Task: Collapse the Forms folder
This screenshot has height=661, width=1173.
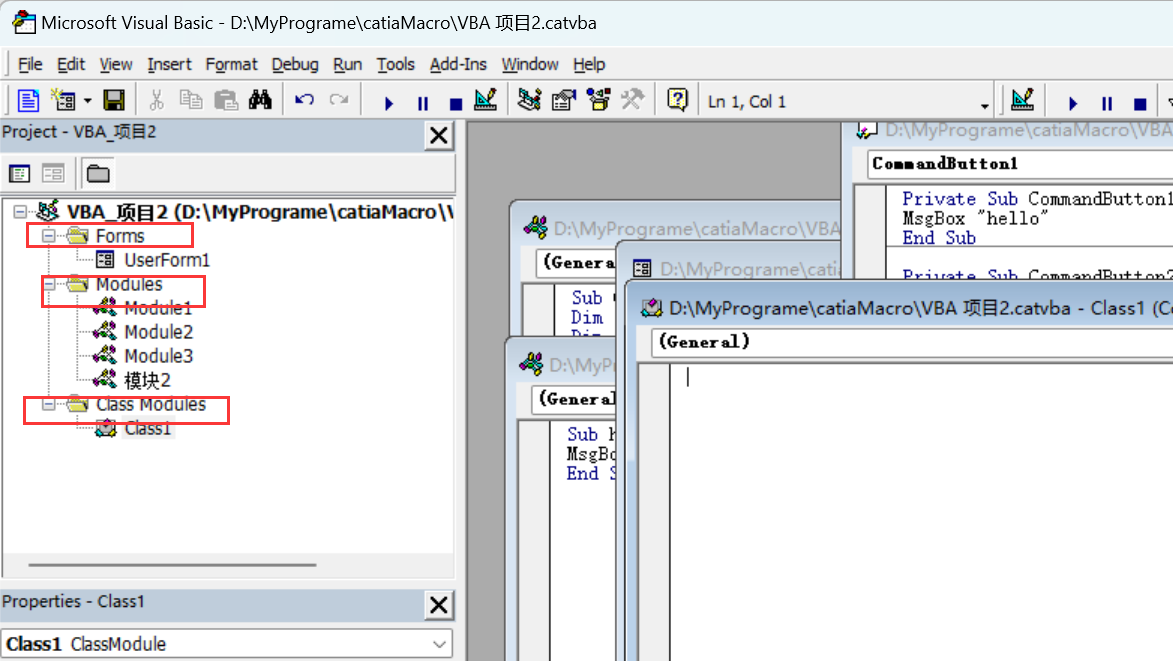Action: coord(49,236)
